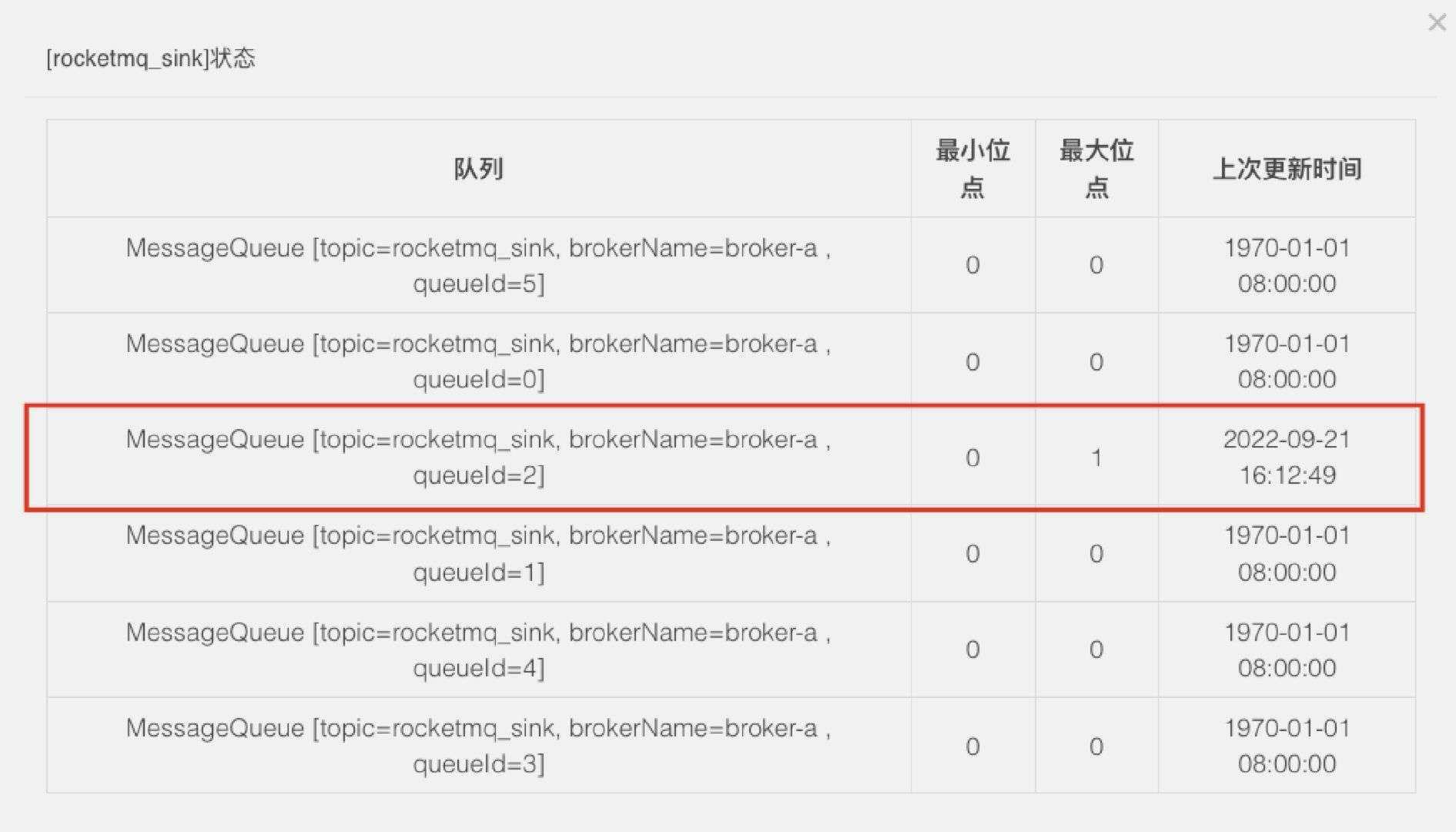Select the MessageQueue entry with queueId=3
The height and width of the screenshot is (832, 1456).
click(478, 746)
